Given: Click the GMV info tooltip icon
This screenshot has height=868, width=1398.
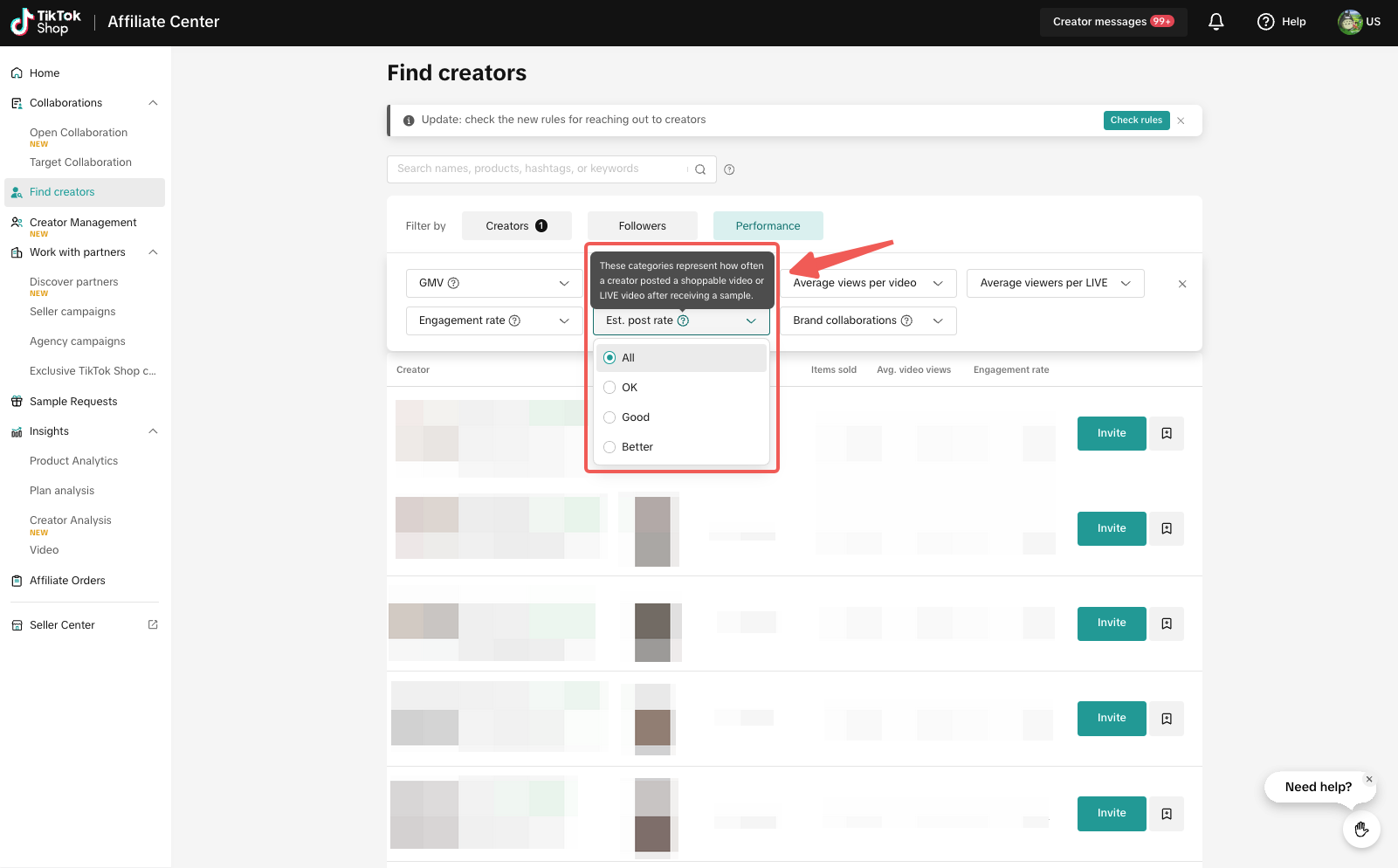Looking at the screenshot, I should click(x=453, y=283).
